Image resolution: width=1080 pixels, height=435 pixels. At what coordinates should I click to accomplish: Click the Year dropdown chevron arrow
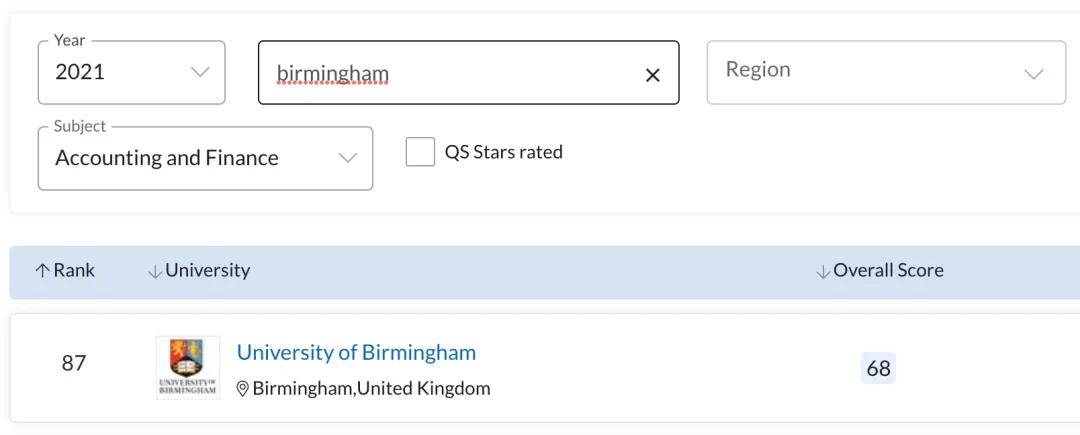pyautogui.click(x=200, y=72)
